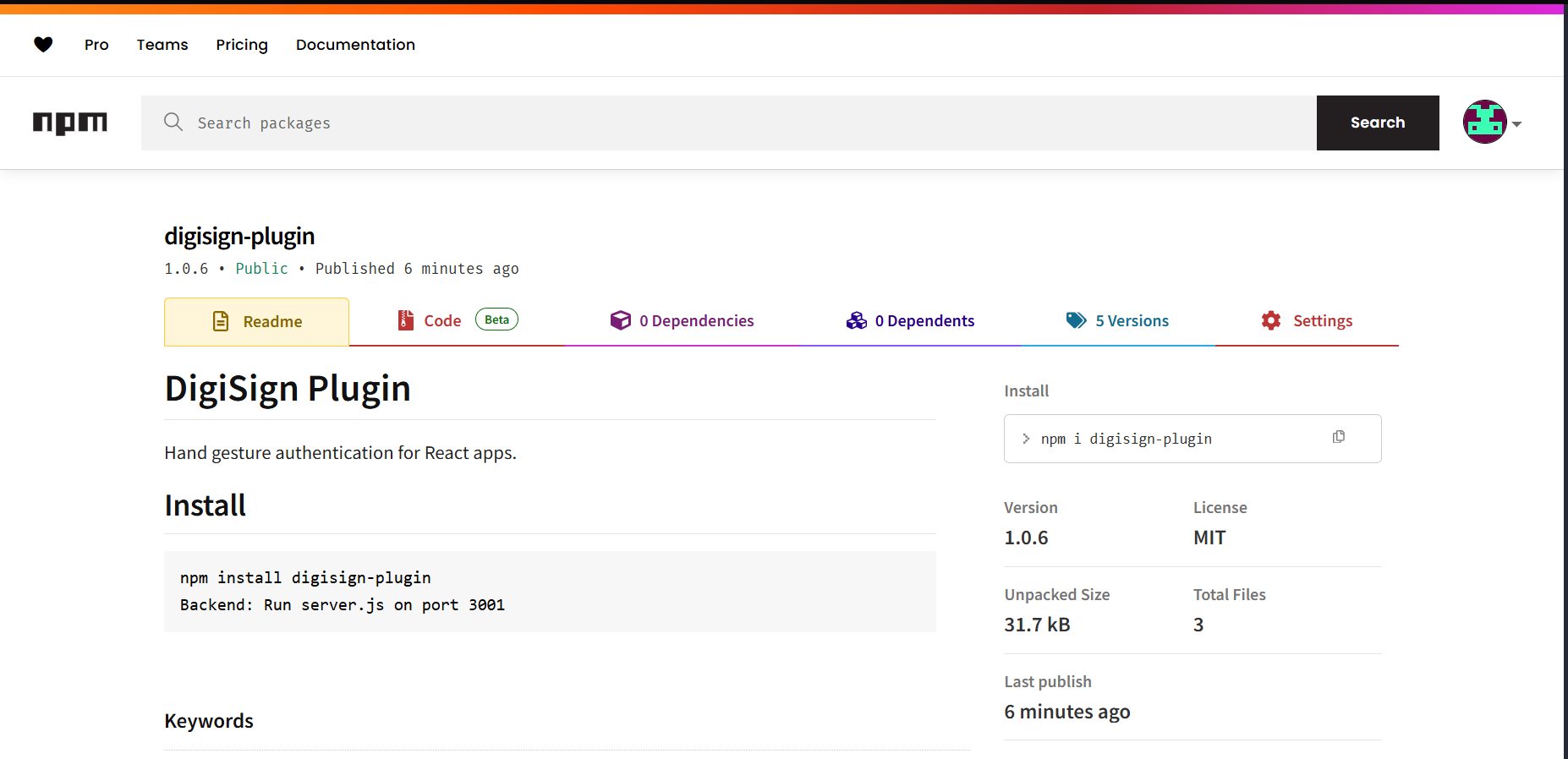Screen dimensions: 1568x759
Task: Open the Pro link
Action: pyautogui.click(x=96, y=45)
